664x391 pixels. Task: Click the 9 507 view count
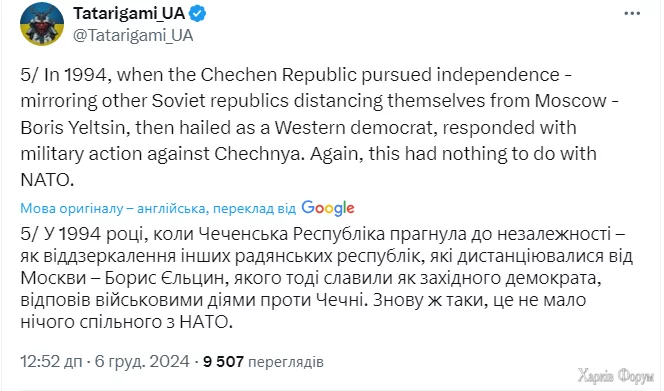pyautogui.click(x=224, y=361)
